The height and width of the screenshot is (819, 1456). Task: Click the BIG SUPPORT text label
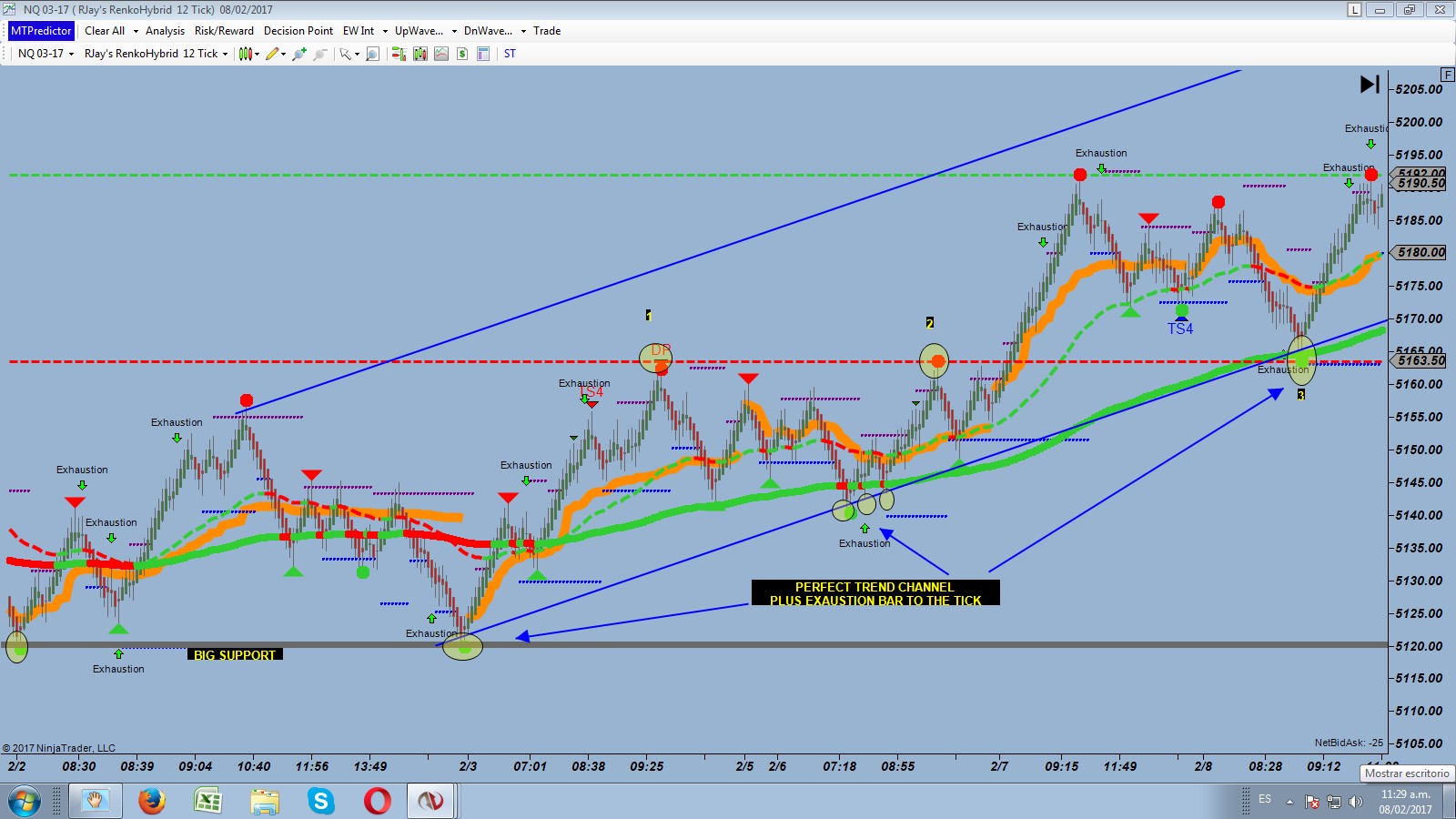pyautogui.click(x=235, y=654)
